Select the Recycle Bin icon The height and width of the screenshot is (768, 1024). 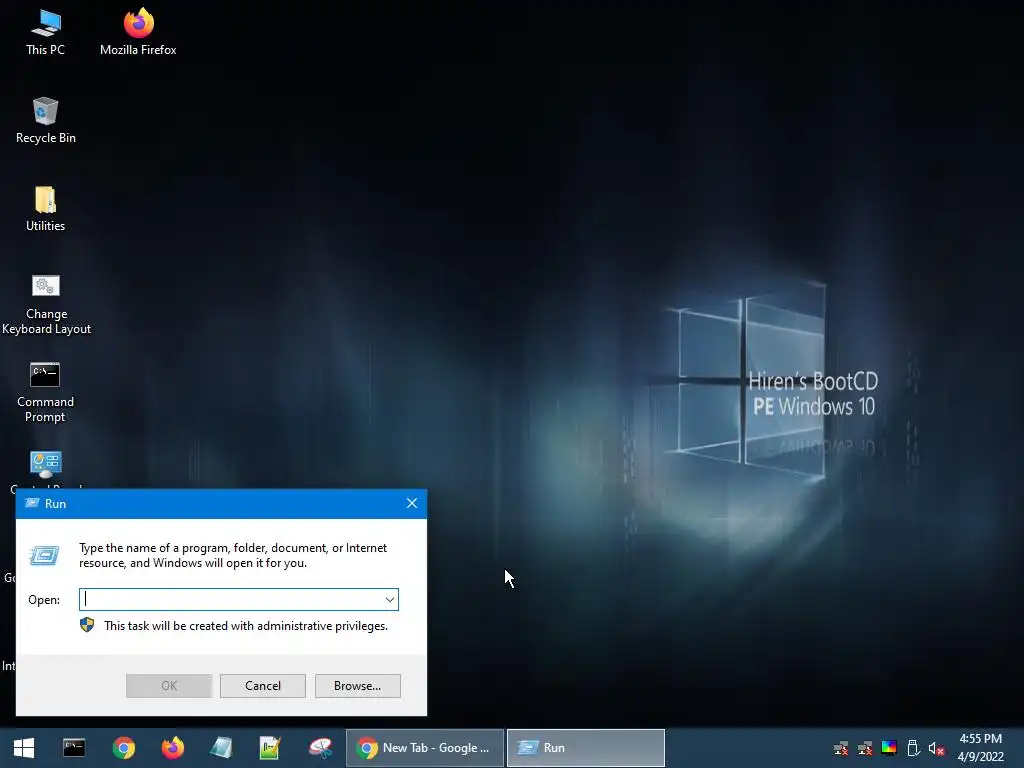(45, 120)
